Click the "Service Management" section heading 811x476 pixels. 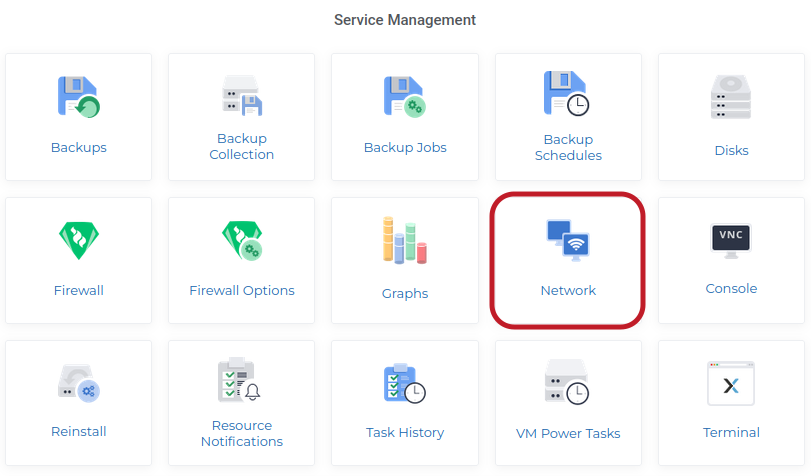(405, 20)
